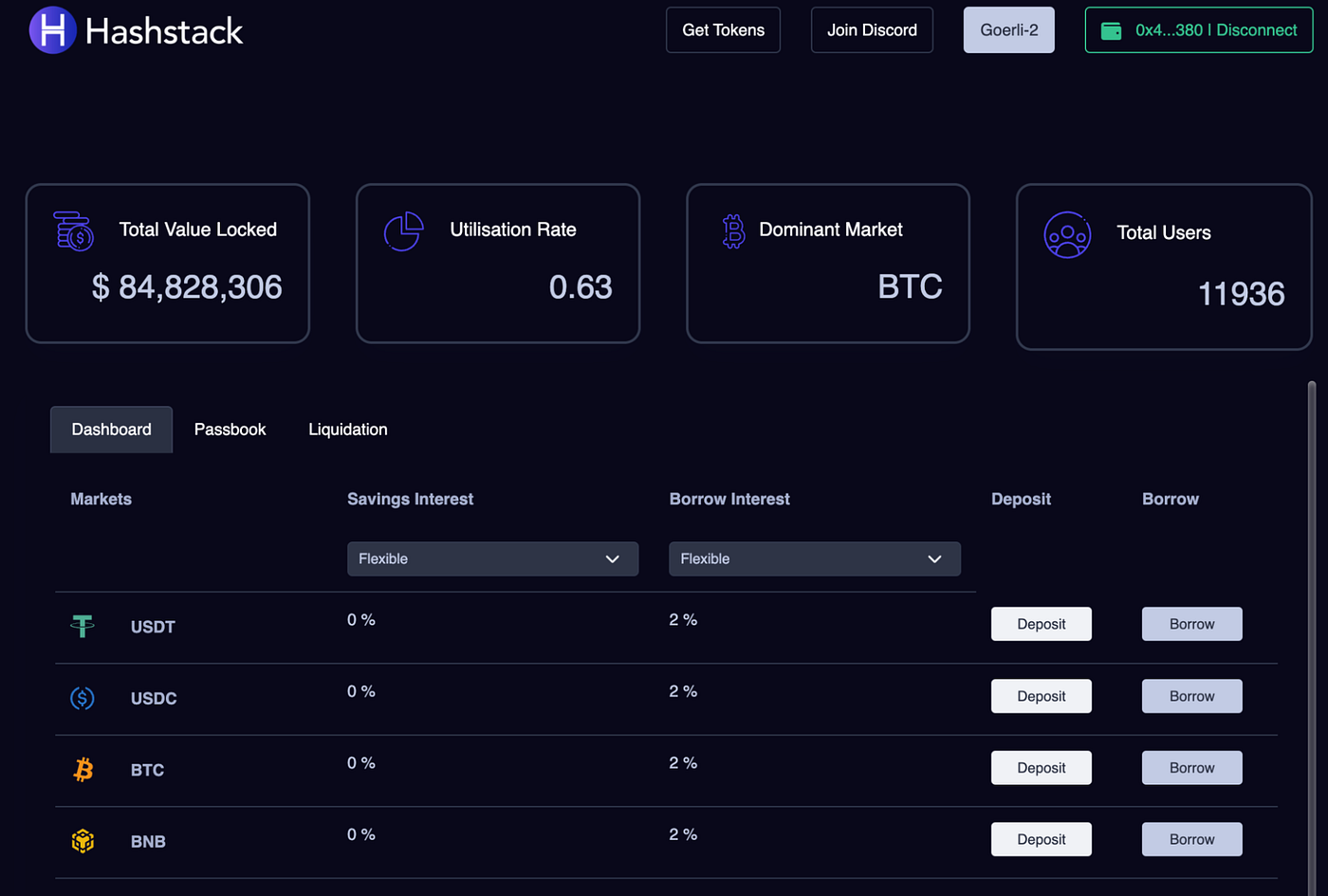Click the vertical scrollbar on the right
The height and width of the screenshot is (896, 1328).
(1312, 637)
